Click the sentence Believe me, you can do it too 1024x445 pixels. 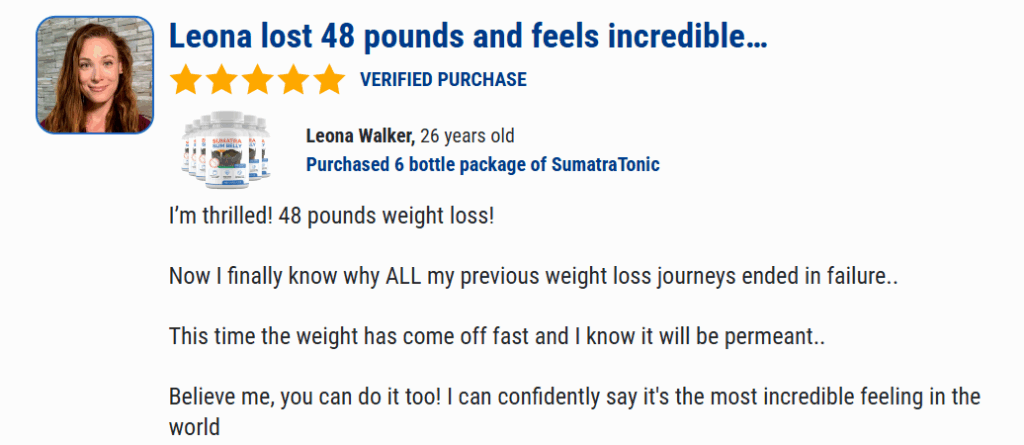click(x=303, y=397)
